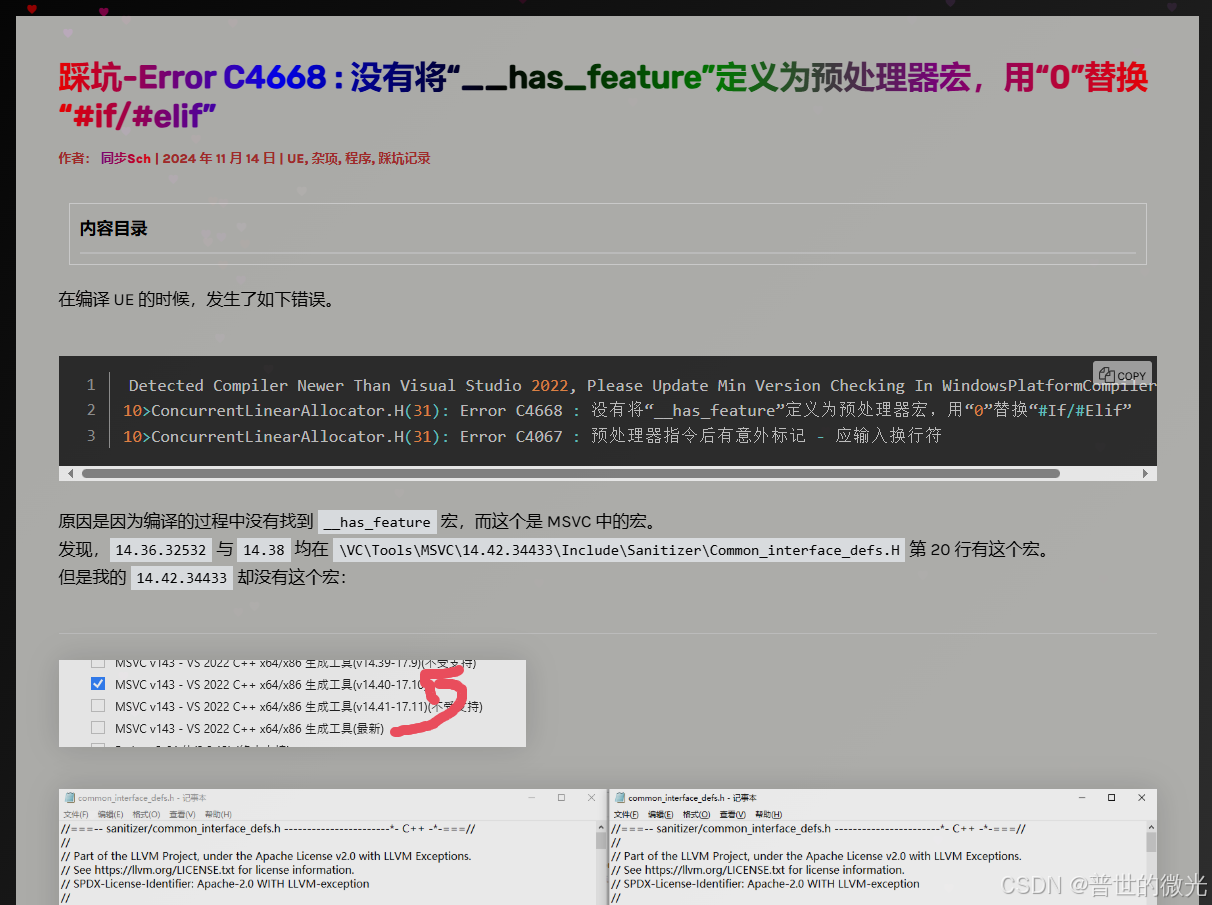Image resolution: width=1212 pixels, height=905 pixels.
Task: Click the inline code __has_feature in the paragraph
Action: [x=377, y=522]
